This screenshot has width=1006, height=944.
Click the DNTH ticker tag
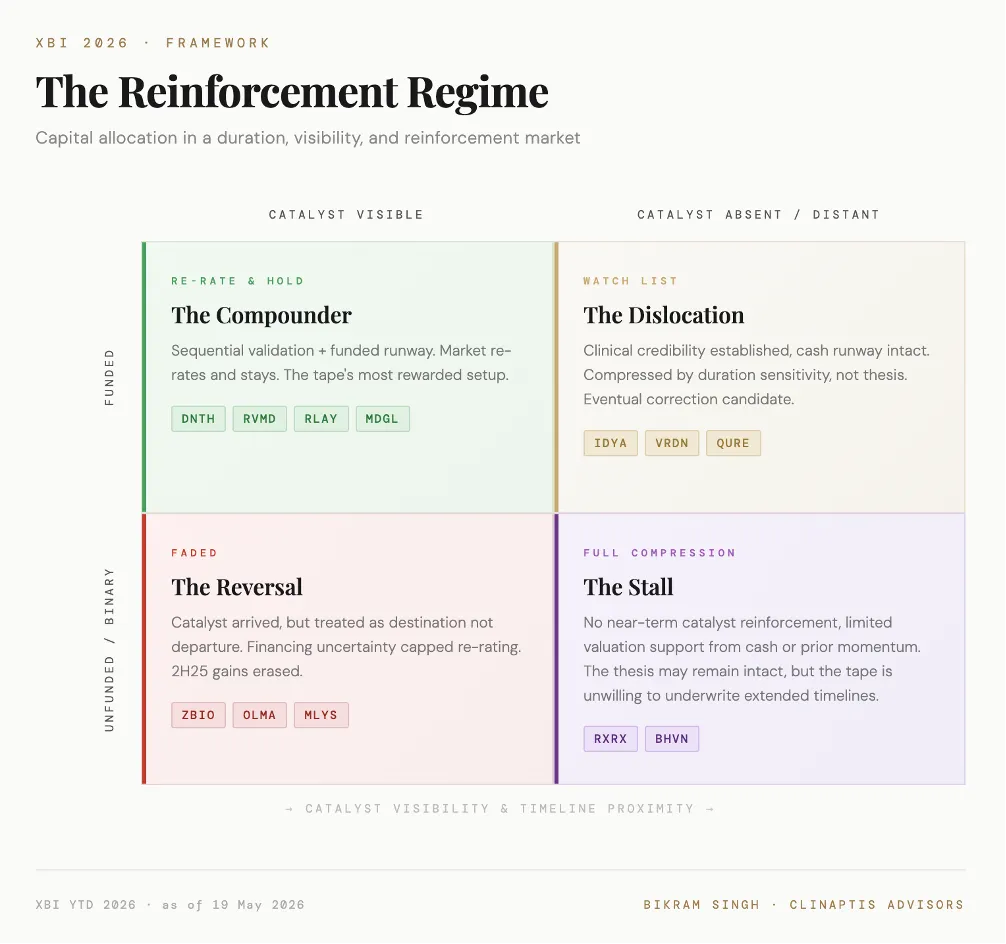198,419
